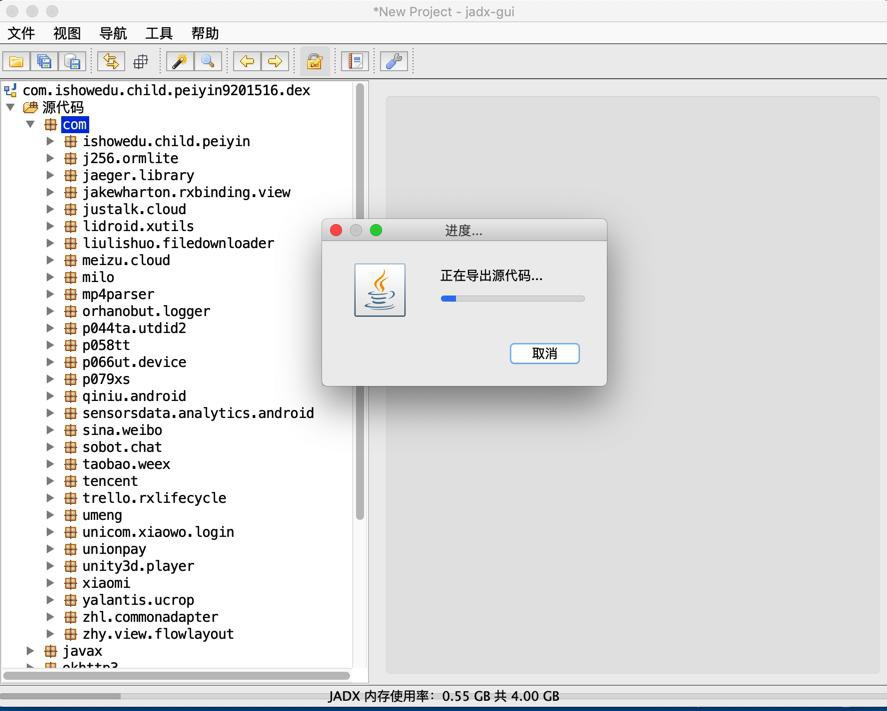The width and height of the screenshot is (887, 711).
Task: Click the open file folder toolbar icon
Action: click(x=16, y=61)
